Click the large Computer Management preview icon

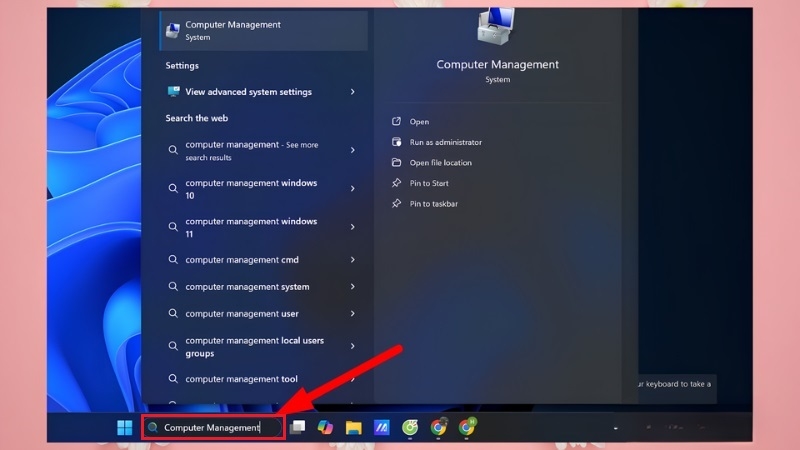point(496,26)
